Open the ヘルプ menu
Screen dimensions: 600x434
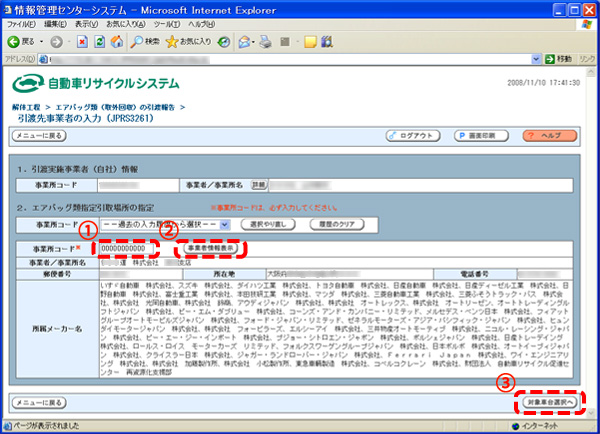click(201, 24)
